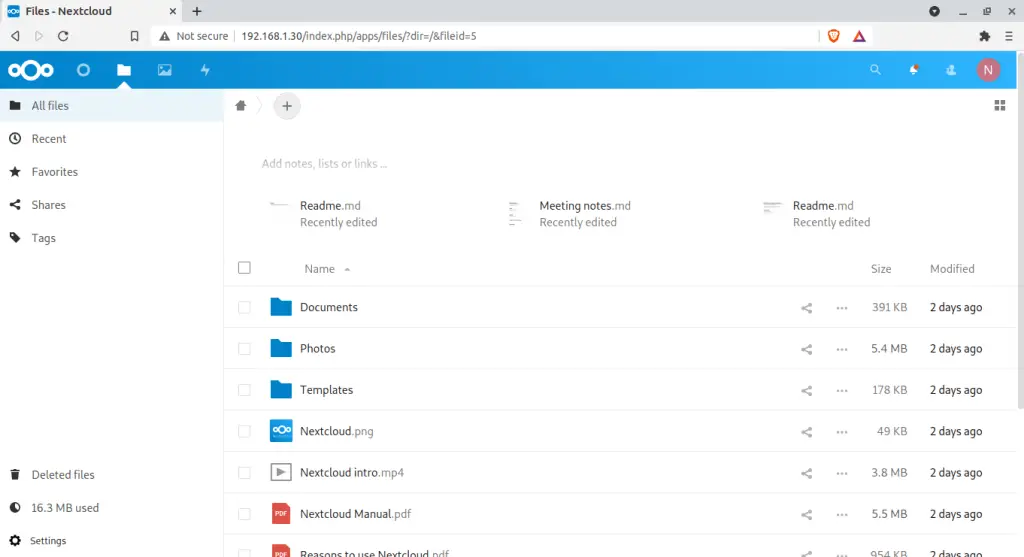Open the Templates folder
Viewport: 1024px width, 557px height.
click(x=327, y=390)
